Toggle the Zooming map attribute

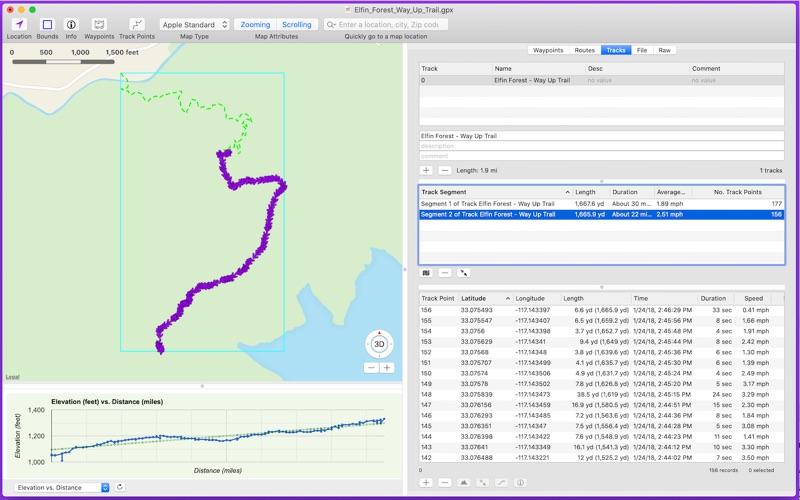click(255, 24)
